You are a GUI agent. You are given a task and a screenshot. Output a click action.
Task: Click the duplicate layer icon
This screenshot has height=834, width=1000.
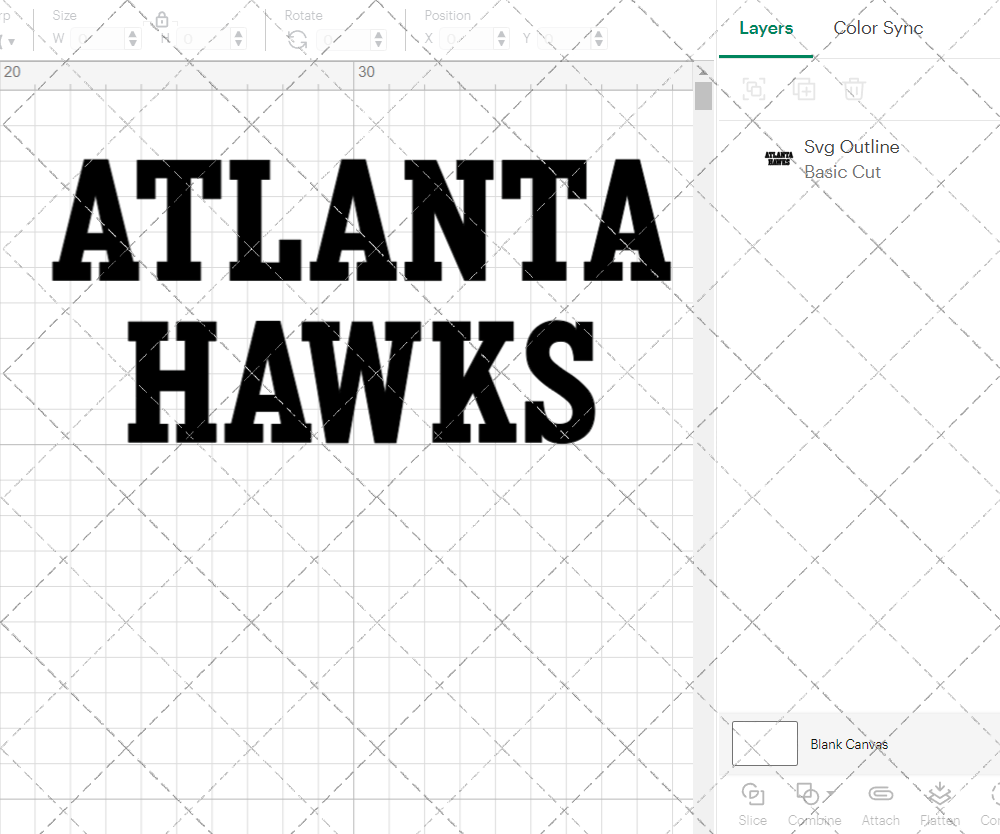point(804,89)
